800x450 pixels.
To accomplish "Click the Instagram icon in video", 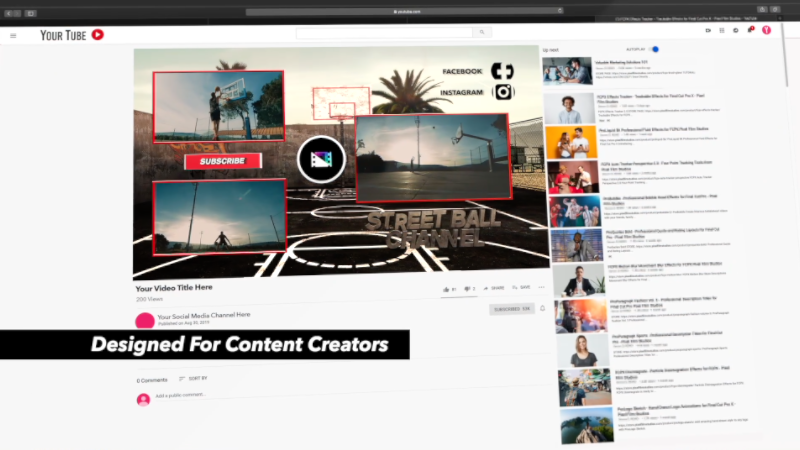I will pyautogui.click(x=503, y=92).
